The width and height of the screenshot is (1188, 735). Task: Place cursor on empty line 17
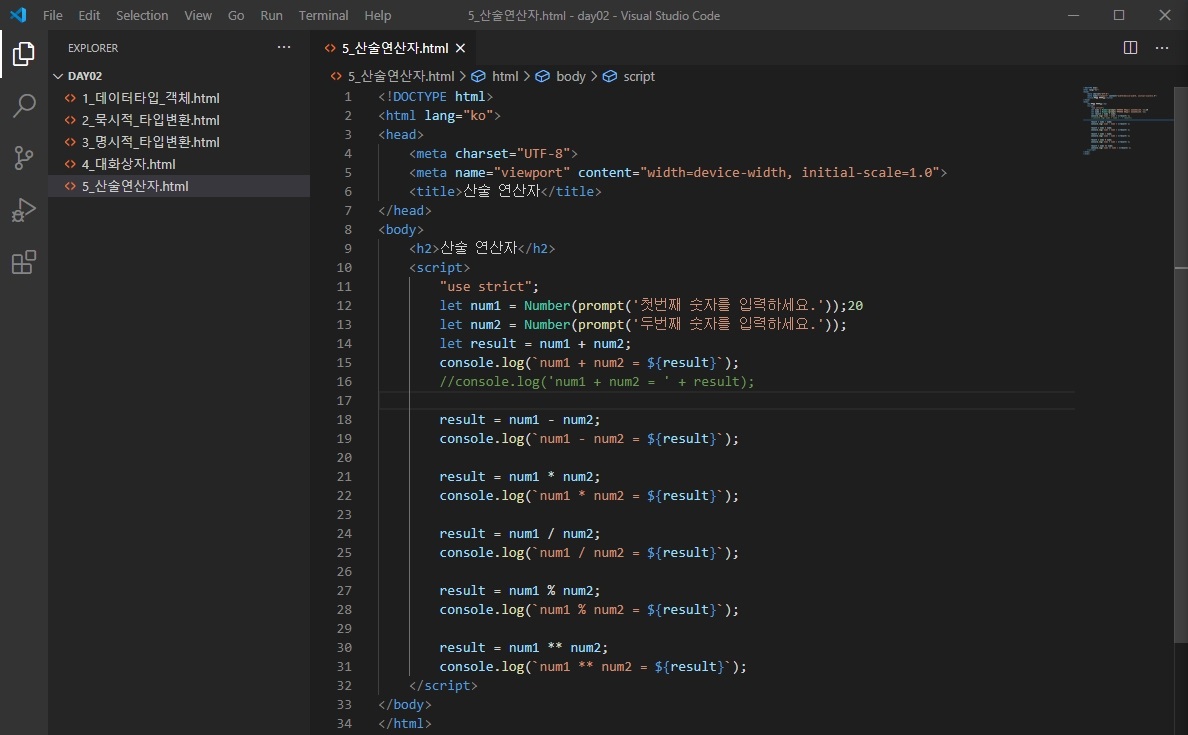point(726,400)
